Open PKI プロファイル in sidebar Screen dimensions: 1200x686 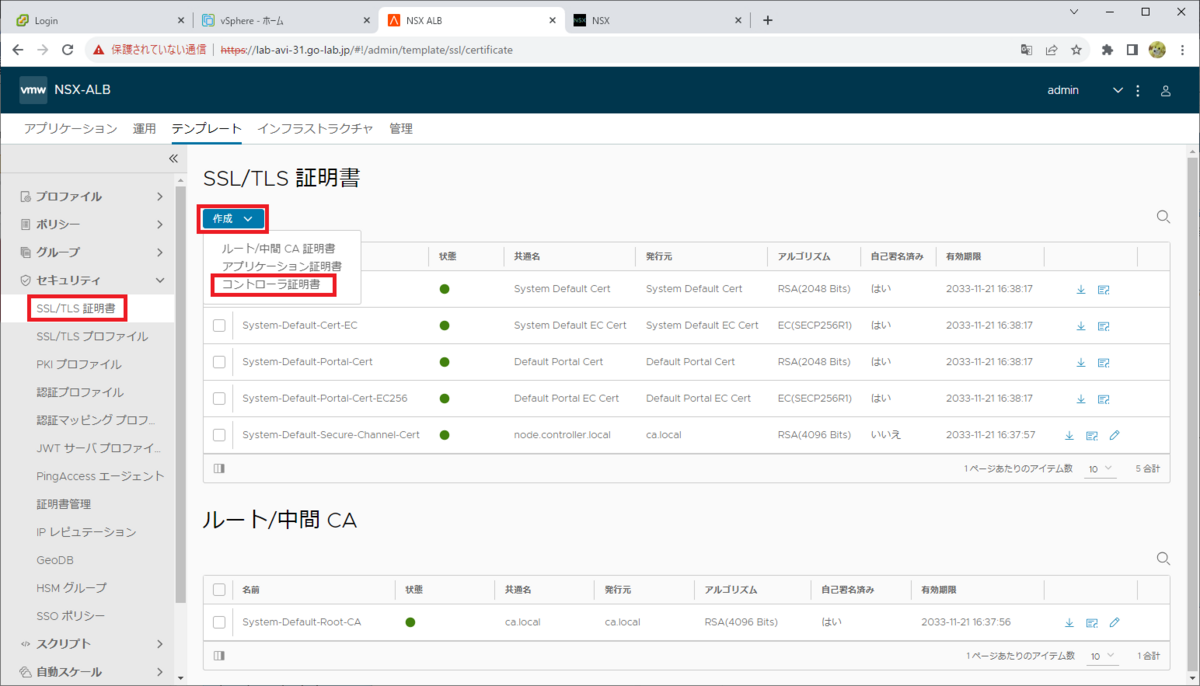pos(79,365)
